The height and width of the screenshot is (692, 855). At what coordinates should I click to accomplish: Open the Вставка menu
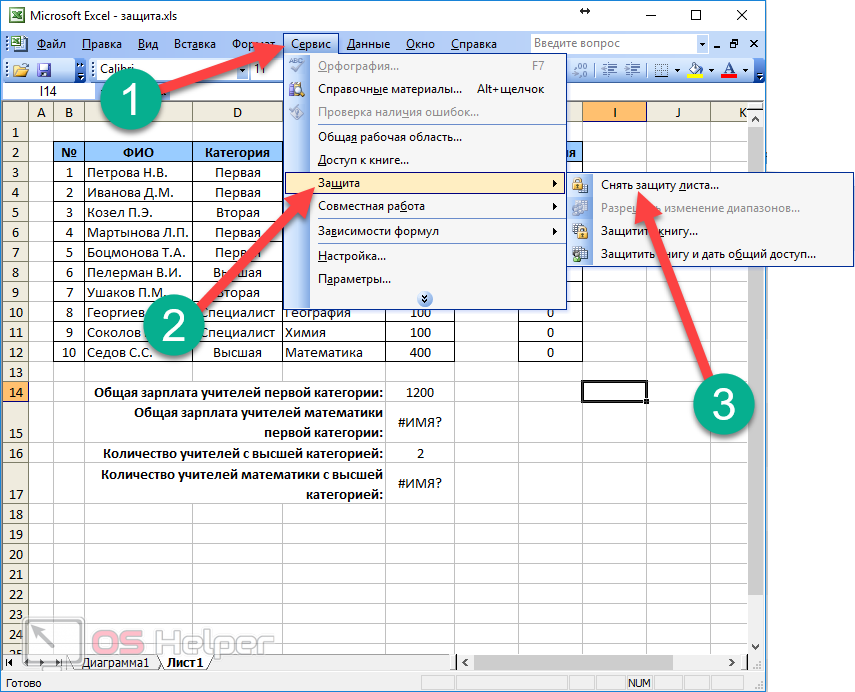point(195,44)
